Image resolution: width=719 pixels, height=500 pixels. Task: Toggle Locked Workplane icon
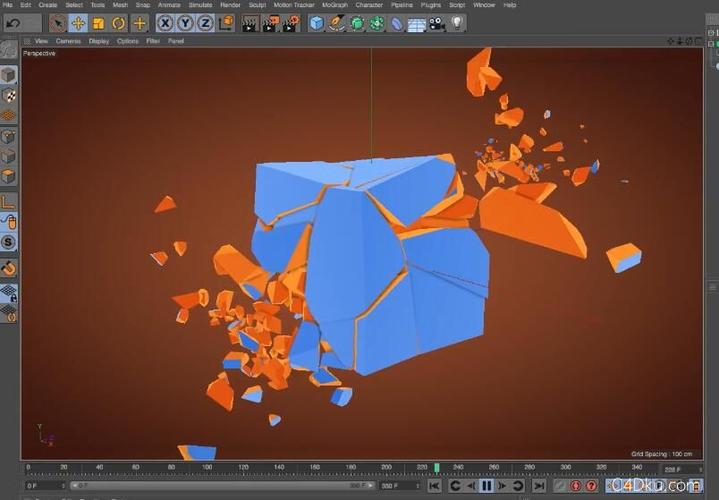tap(9, 294)
